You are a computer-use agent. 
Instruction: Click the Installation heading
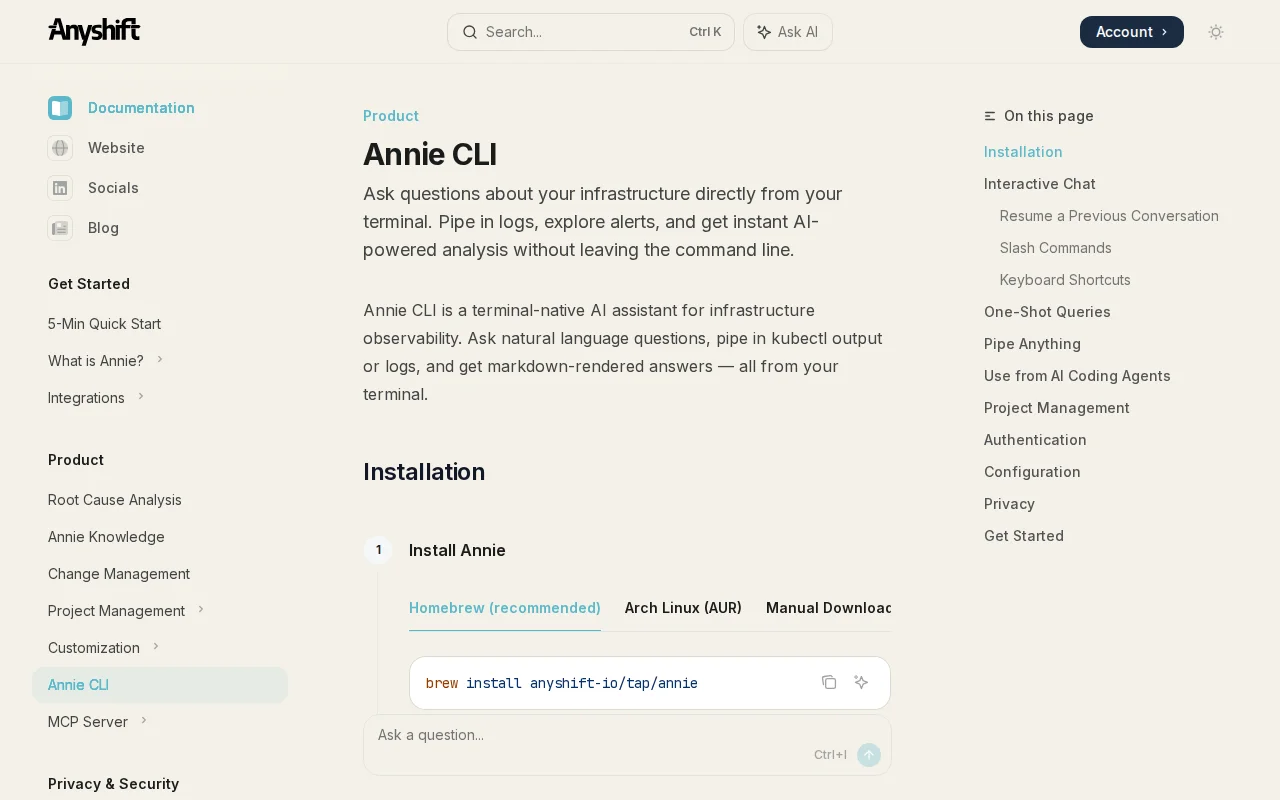coord(424,472)
